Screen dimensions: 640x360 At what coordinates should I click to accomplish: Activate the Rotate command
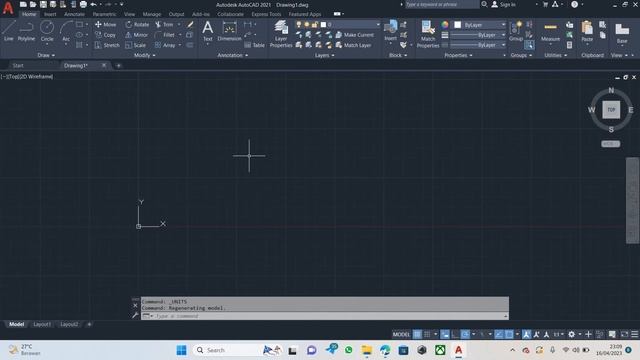(137, 24)
